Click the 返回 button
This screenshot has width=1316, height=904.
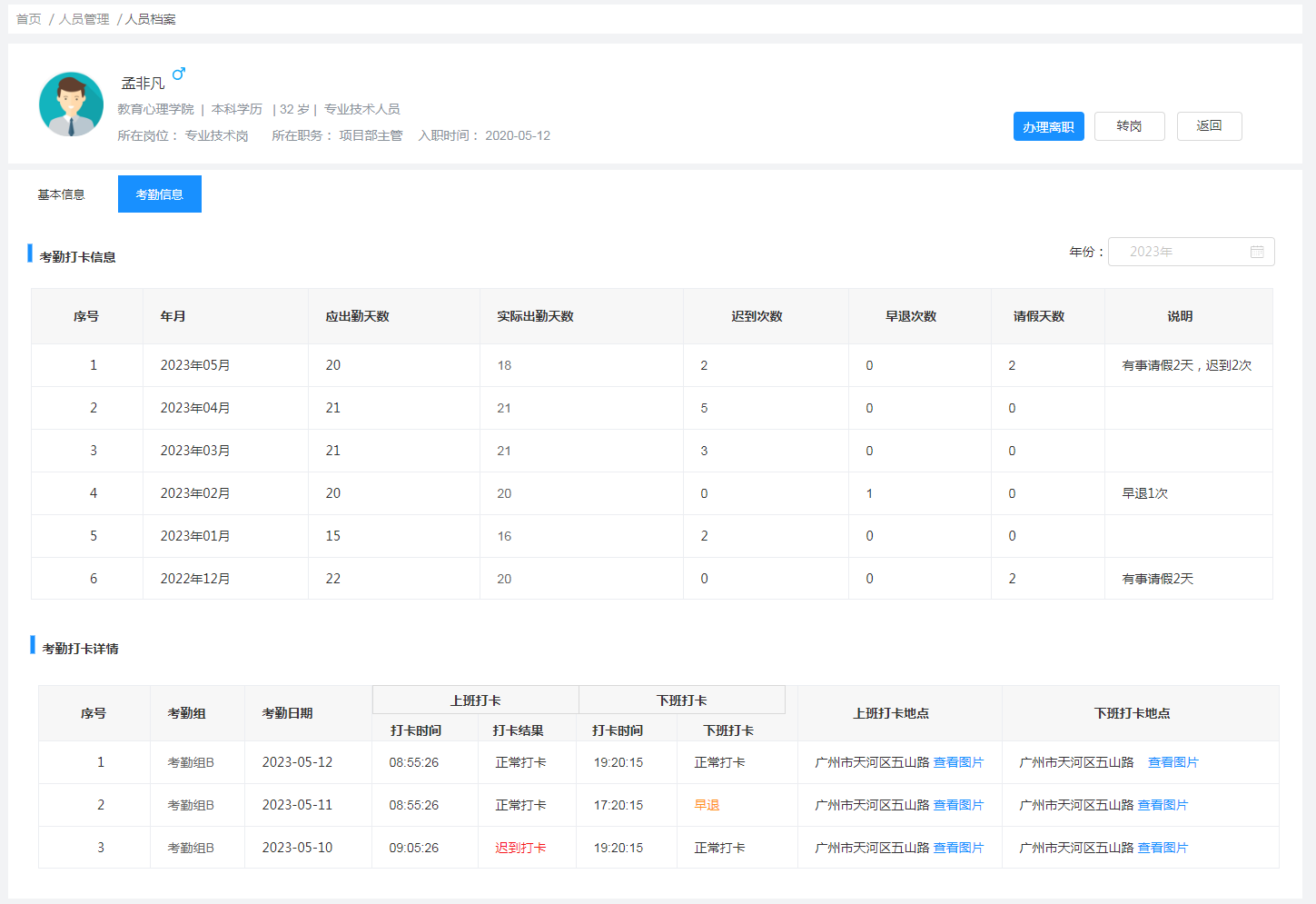[1209, 126]
